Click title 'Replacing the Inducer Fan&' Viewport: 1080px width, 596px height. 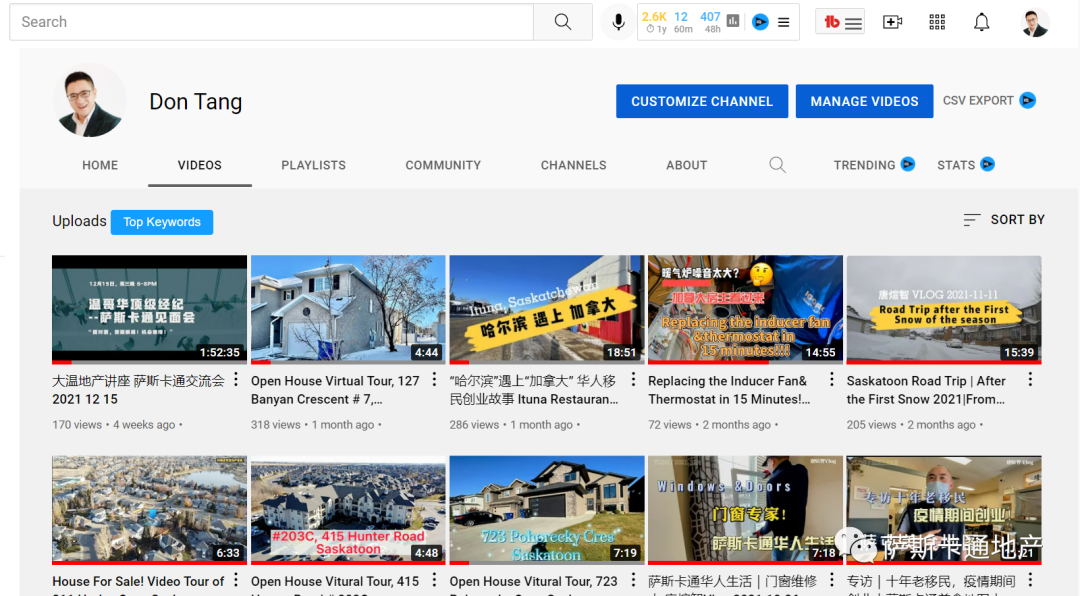coord(727,381)
